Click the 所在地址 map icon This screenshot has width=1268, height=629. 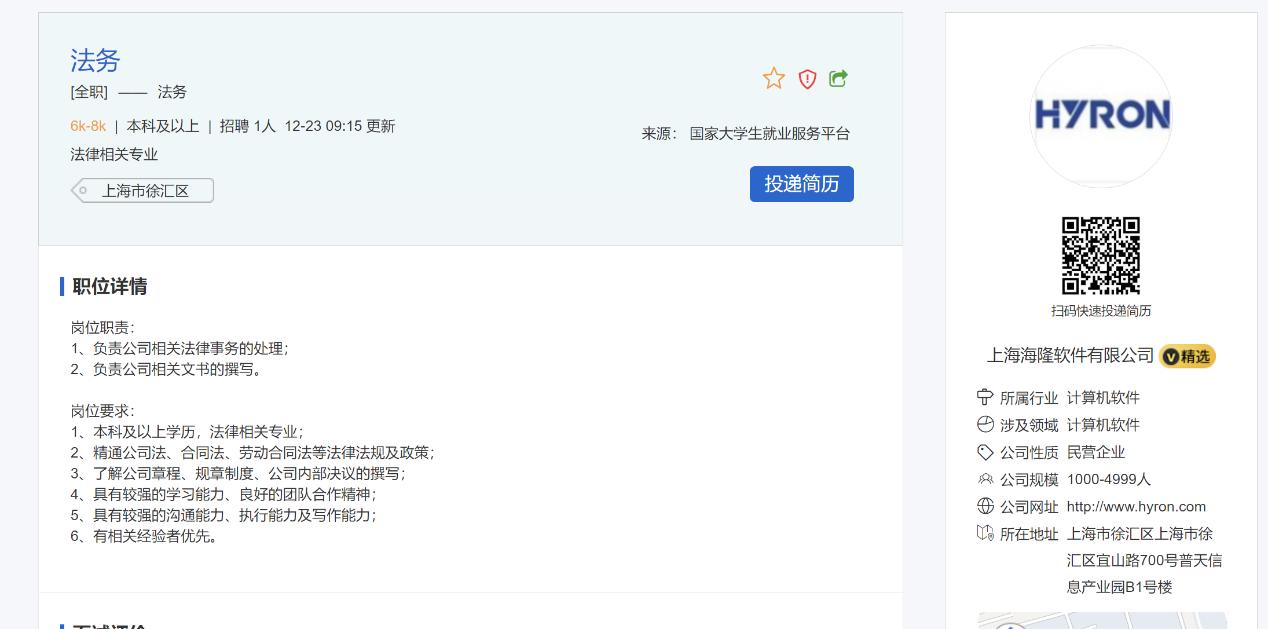985,533
